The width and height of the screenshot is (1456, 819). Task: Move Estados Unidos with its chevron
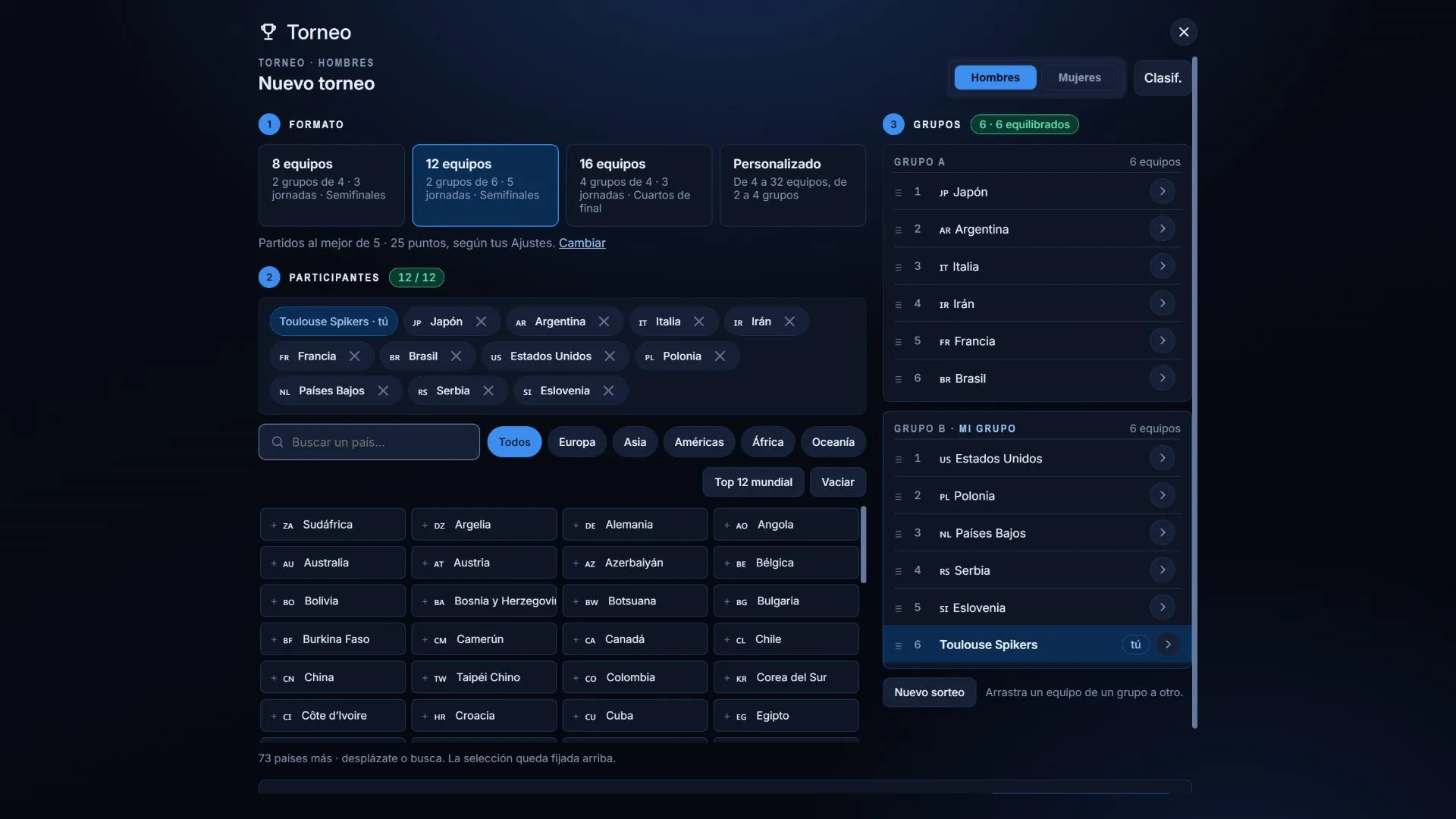pyautogui.click(x=1163, y=458)
